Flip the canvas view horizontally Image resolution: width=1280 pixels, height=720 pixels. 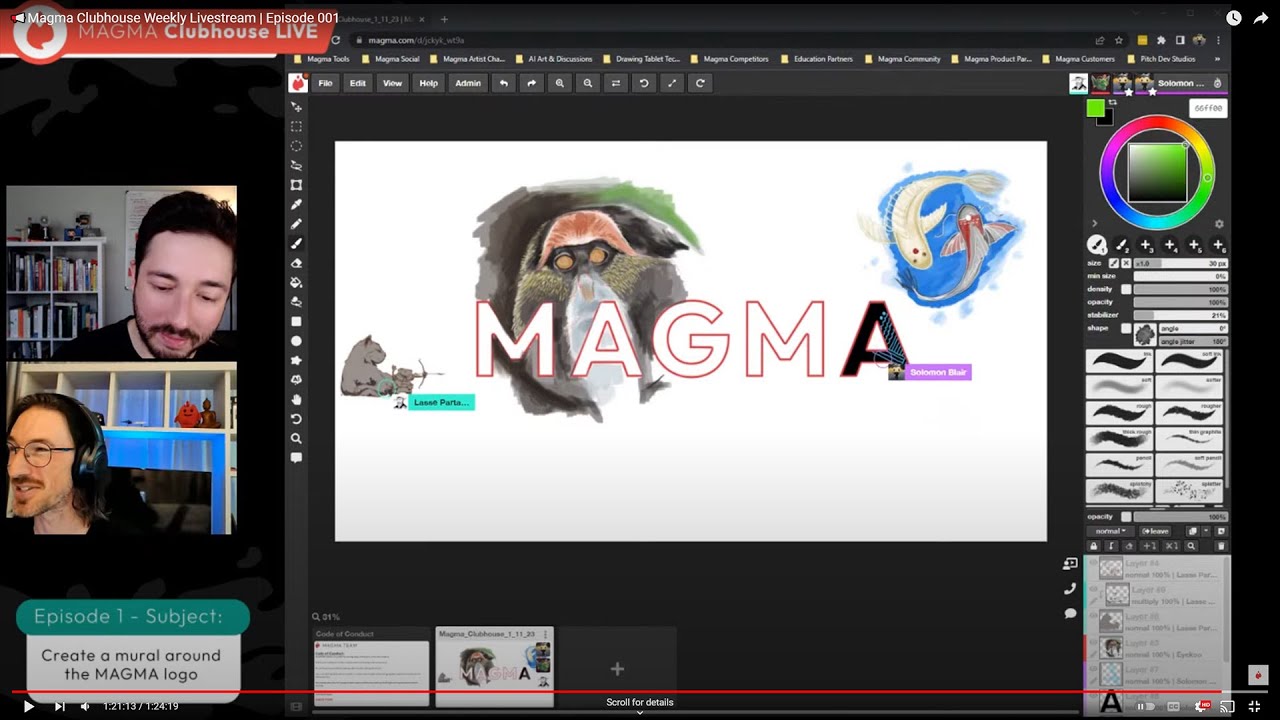(615, 83)
